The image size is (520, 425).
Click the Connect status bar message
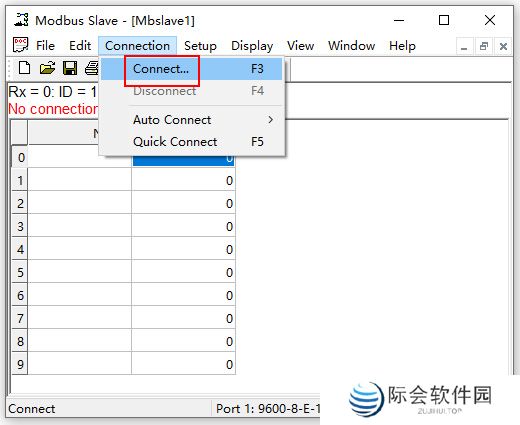click(32, 409)
